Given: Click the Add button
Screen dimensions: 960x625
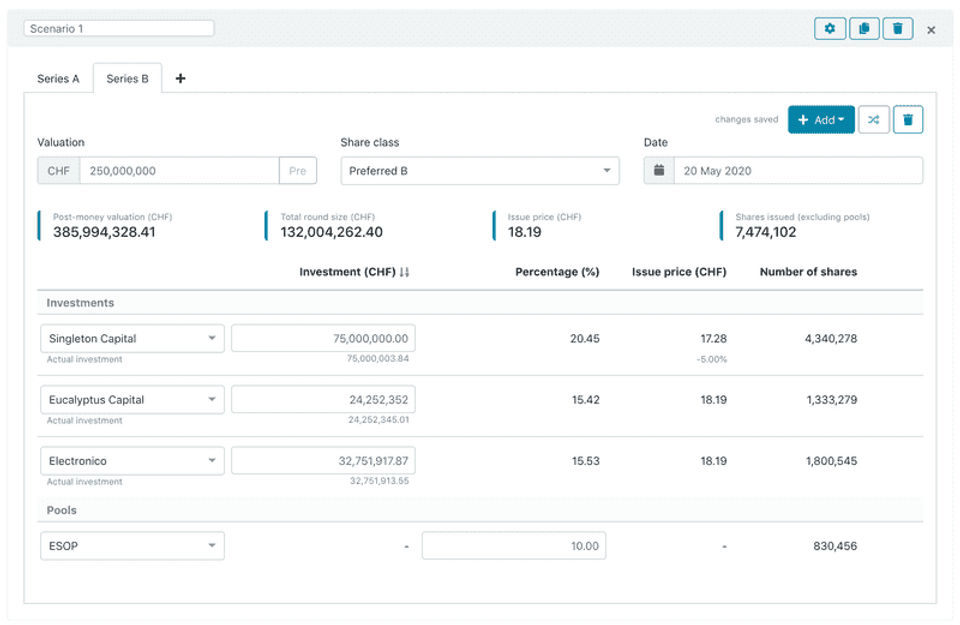Looking at the screenshot, I should (x=821, y=120).
